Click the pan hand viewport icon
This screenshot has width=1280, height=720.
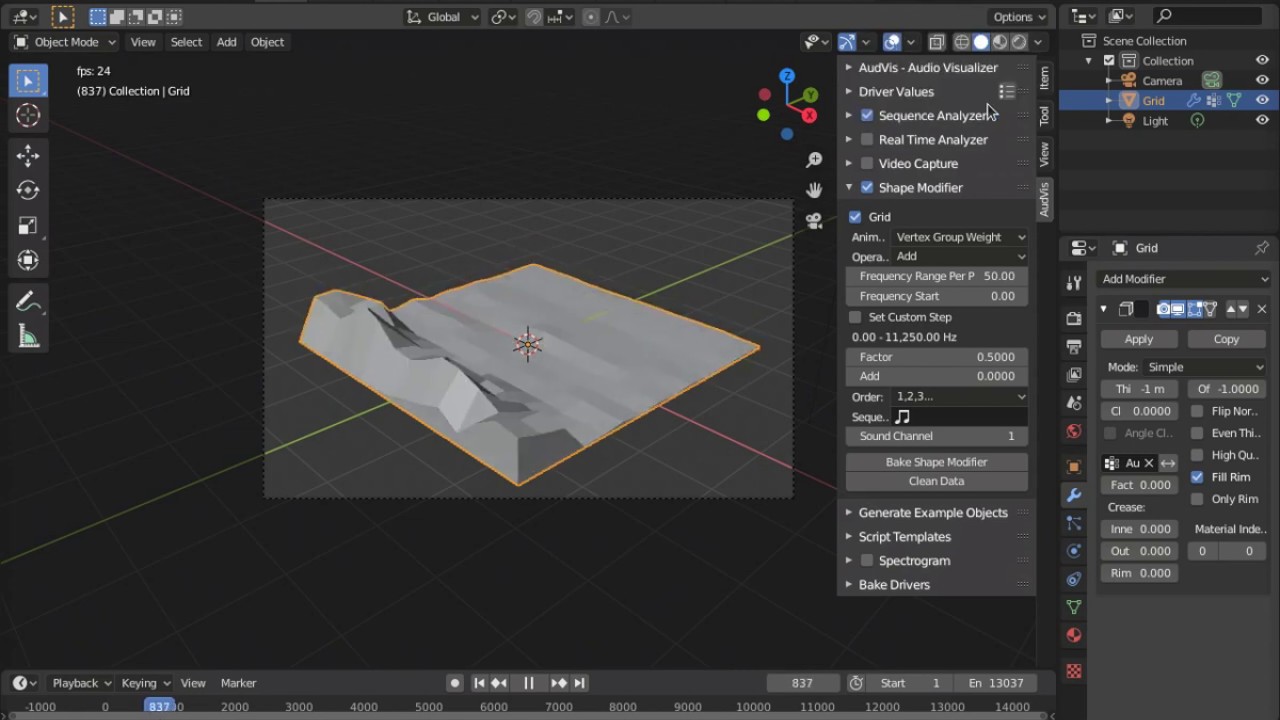tap(814, 190)
